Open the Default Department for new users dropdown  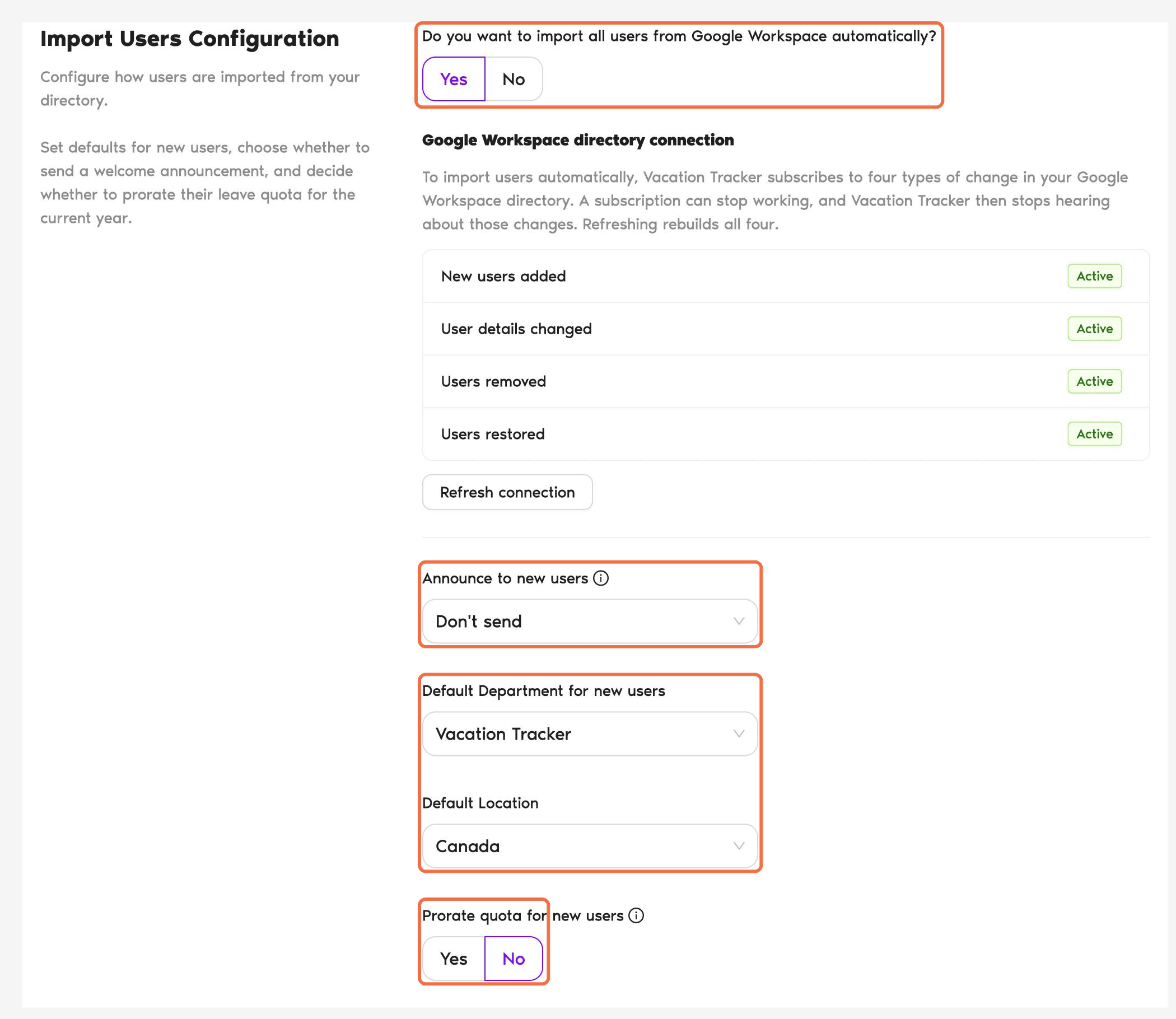point(590,734)
